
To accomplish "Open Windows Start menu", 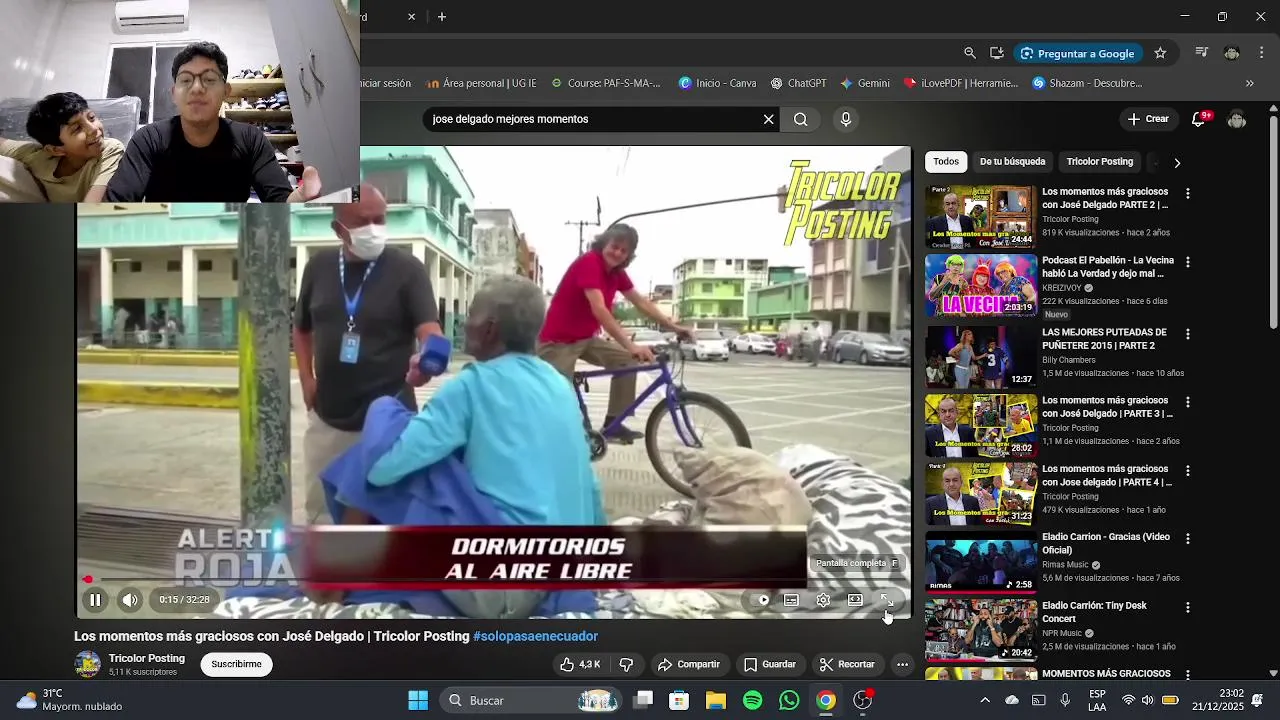I will tap(418, 700).
